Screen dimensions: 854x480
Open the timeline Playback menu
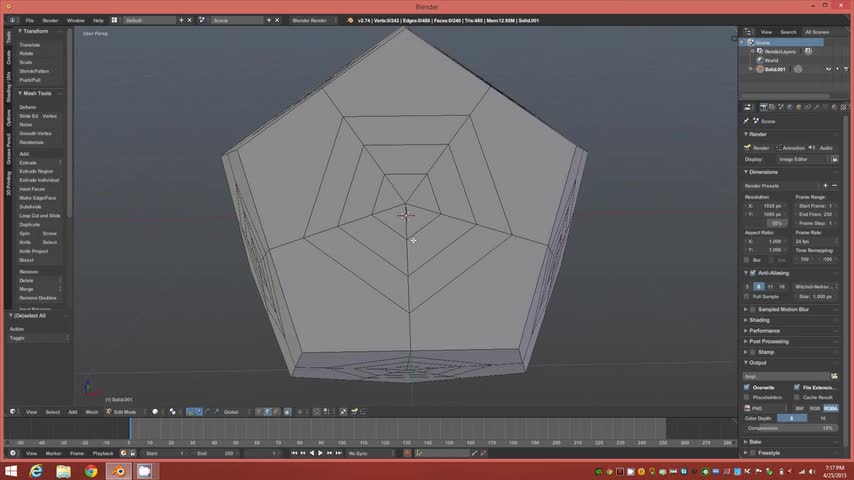[x=102, y=453]
